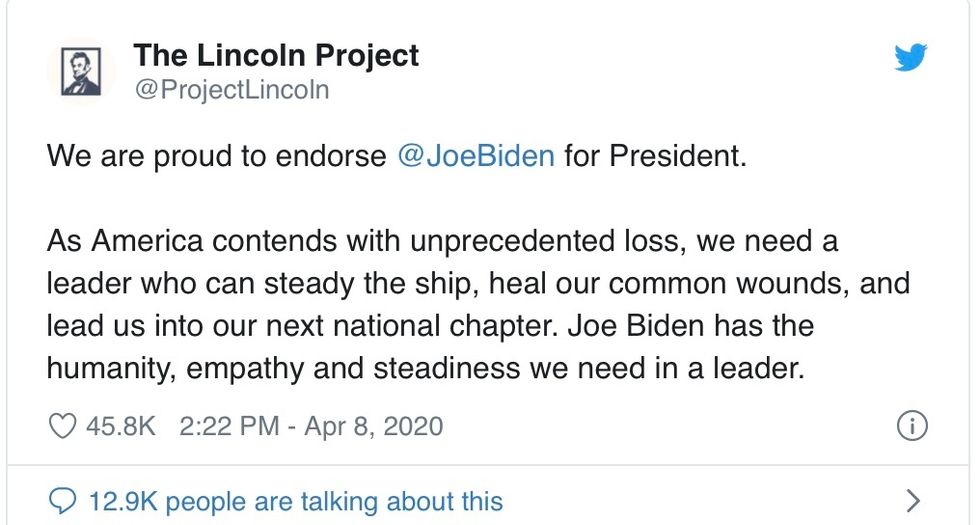
Task: Like the tweet with the heart icon
Action: pos(63,426)
